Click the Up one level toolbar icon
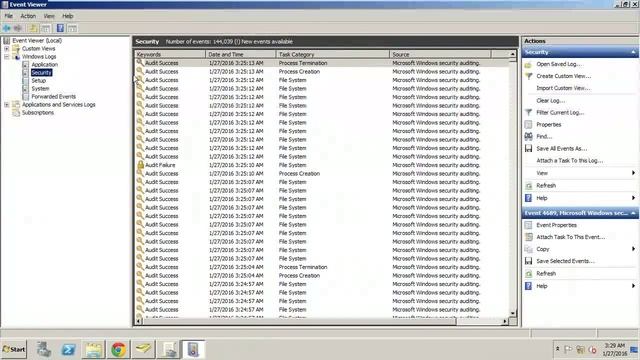Image resolution: width=640 pixels, height=360 pixels. [33, 28]
